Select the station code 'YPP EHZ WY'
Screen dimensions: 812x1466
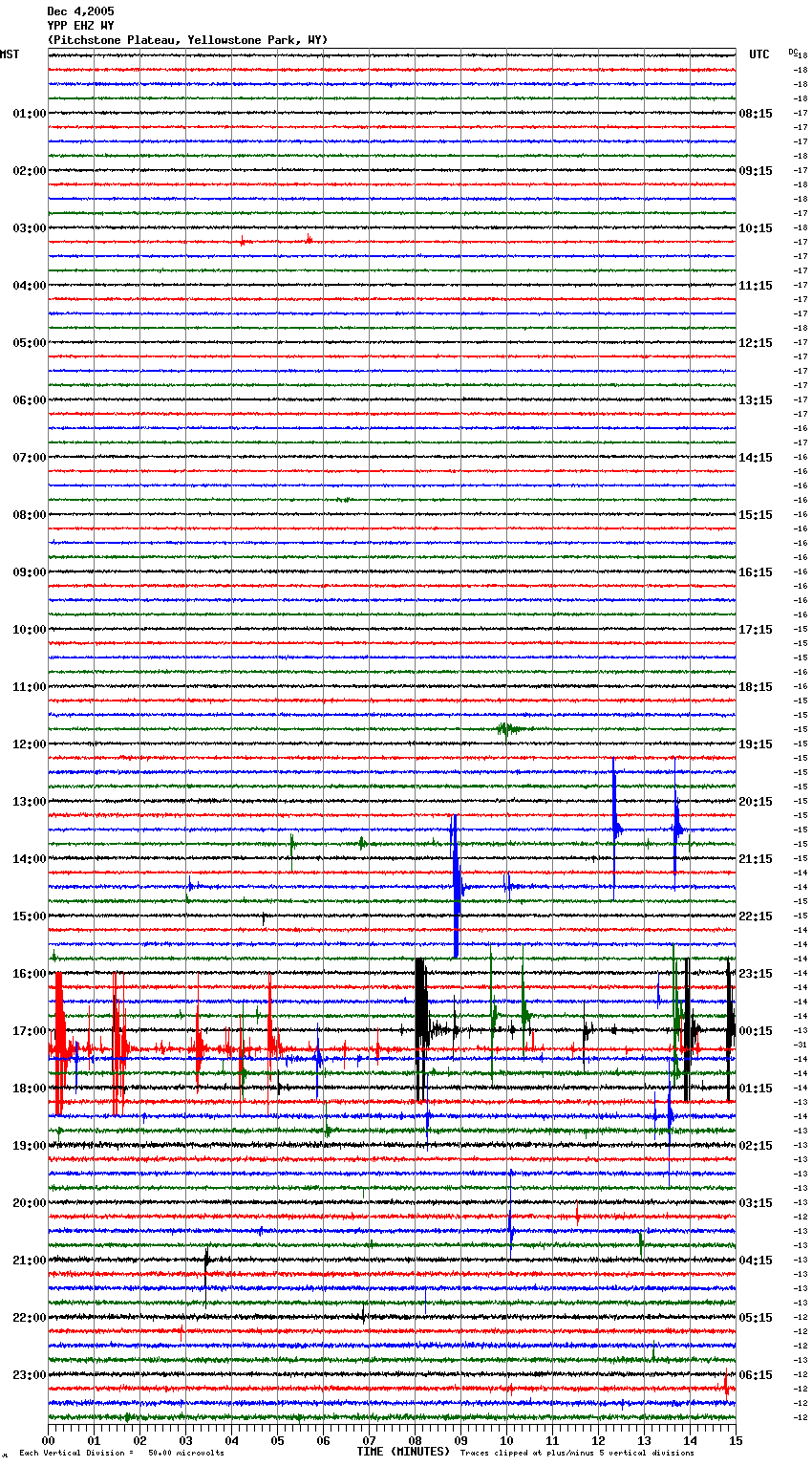point(80,26)
